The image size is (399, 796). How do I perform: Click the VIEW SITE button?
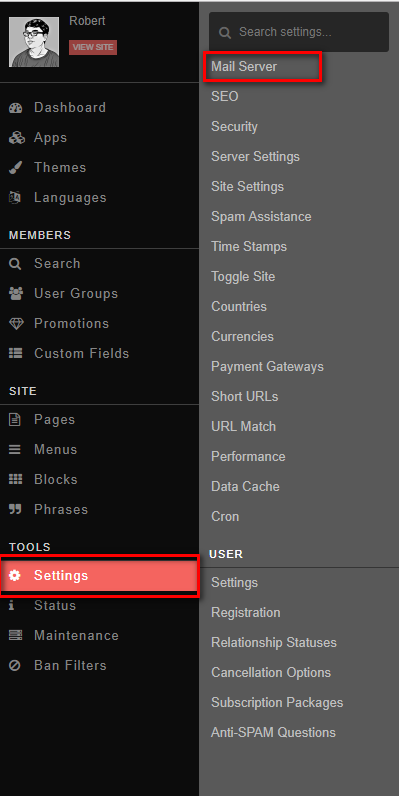[x=93, y=47]
